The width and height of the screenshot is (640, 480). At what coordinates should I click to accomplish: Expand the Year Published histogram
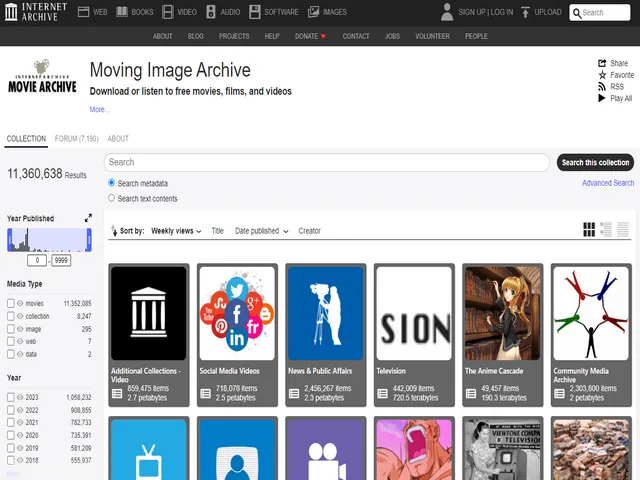[x=88, y=218]
